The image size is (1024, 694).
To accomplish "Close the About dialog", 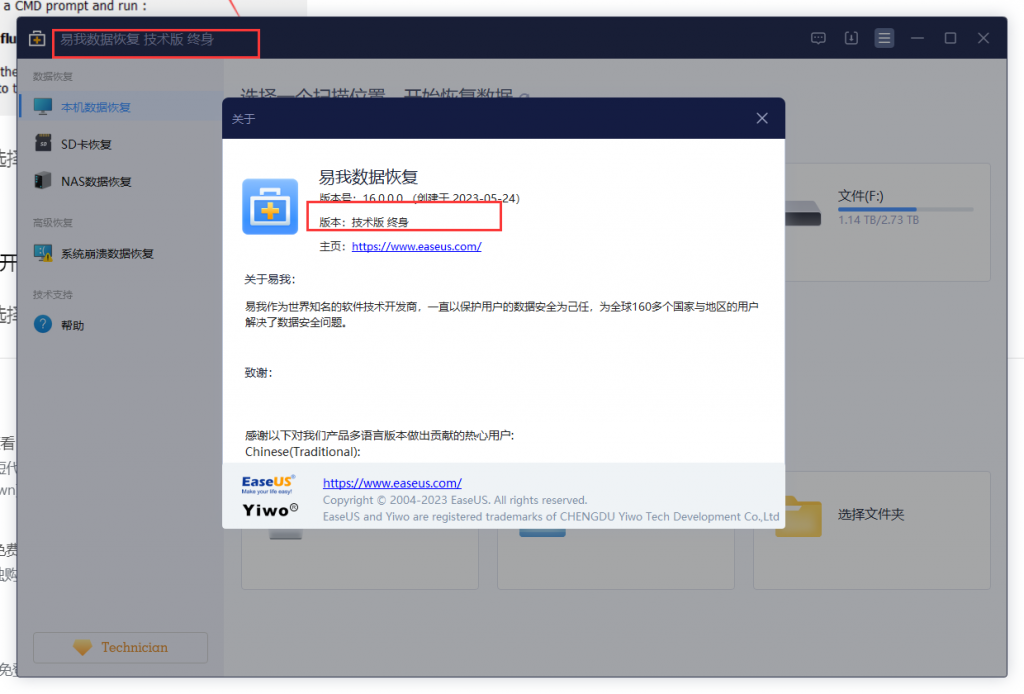I will [762, 118].
